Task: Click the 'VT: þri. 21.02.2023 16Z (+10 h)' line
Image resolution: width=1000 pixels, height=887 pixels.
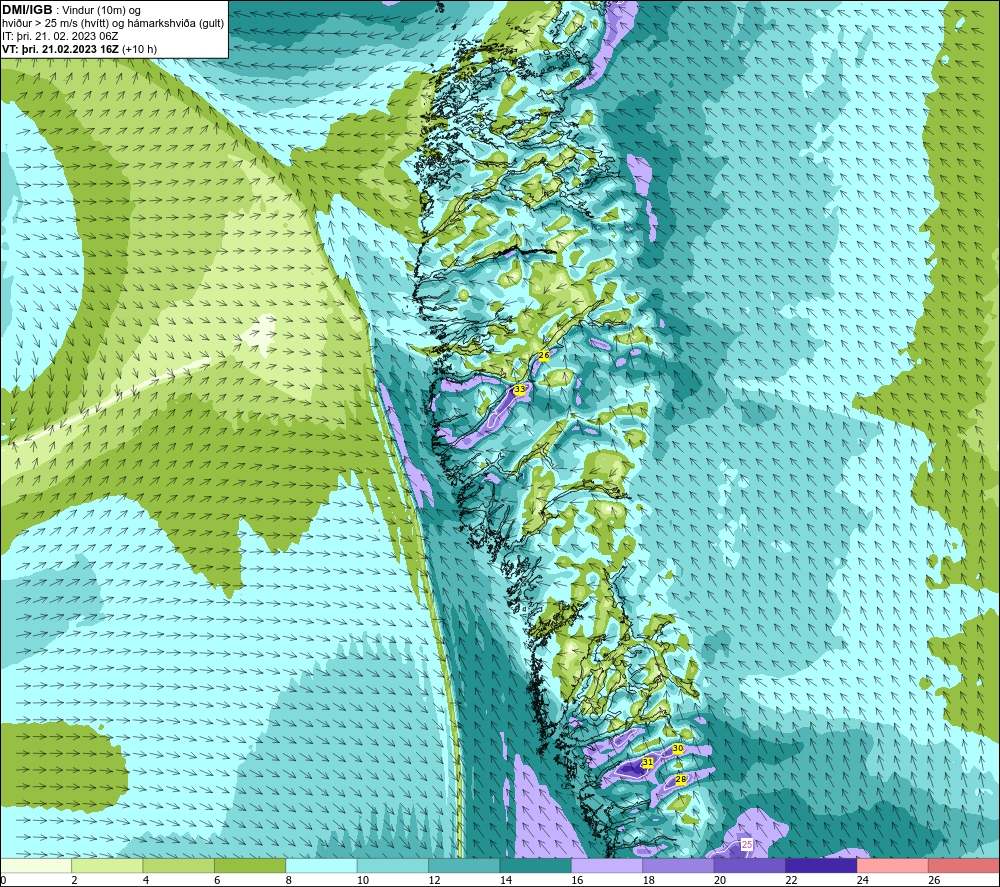Action: click(x=80, y=49)
